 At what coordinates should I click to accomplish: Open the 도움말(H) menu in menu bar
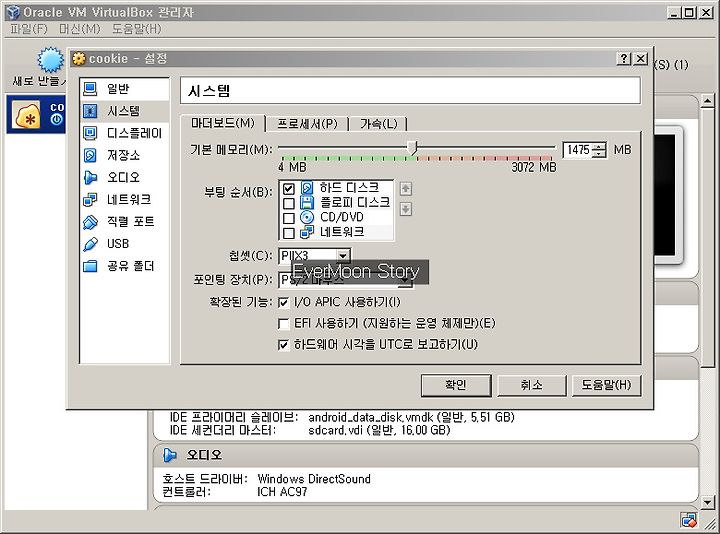136,29
